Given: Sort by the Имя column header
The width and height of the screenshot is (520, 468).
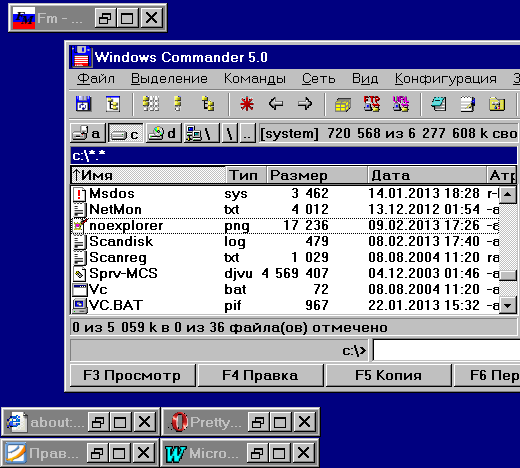Looking at the screenshot, I should click(x=148, y=175).
